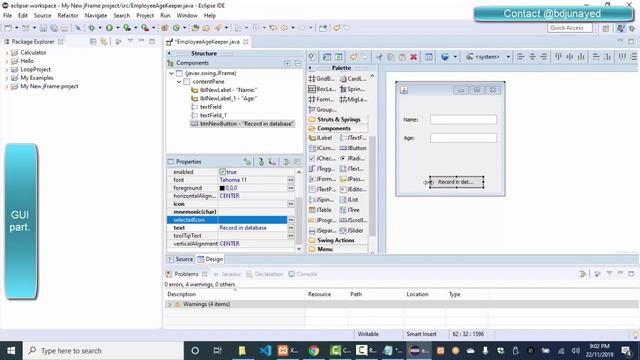Expand the Warnings (4 items) row
This screenshot has height=360, width=640.
tap(169, 304)
